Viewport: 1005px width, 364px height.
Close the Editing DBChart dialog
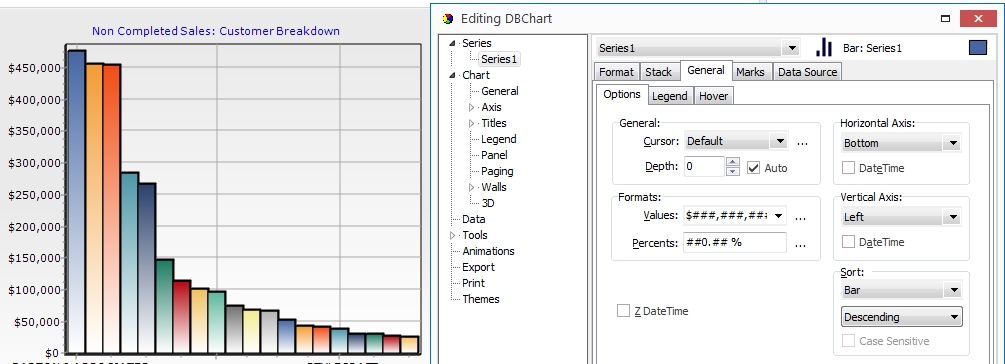[977, 19]
